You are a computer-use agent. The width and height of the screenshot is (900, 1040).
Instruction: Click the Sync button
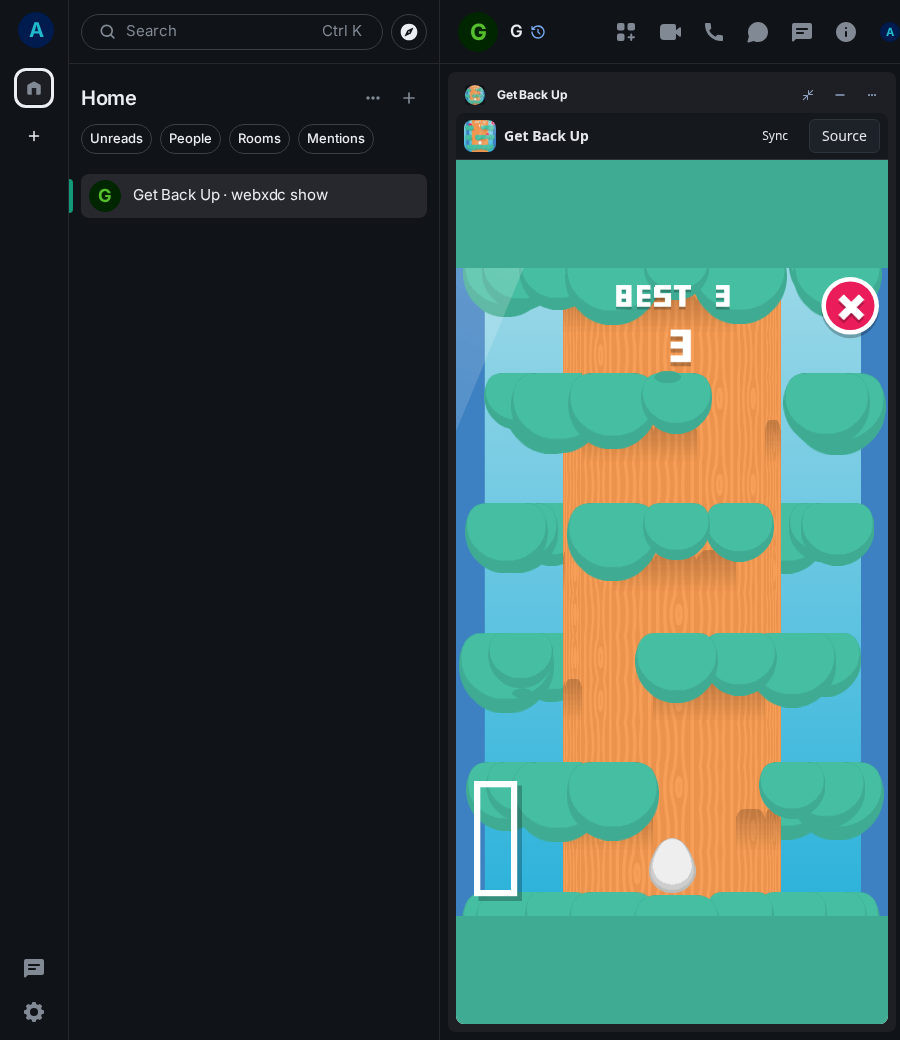pyautogui.click(x=775, y=136)
